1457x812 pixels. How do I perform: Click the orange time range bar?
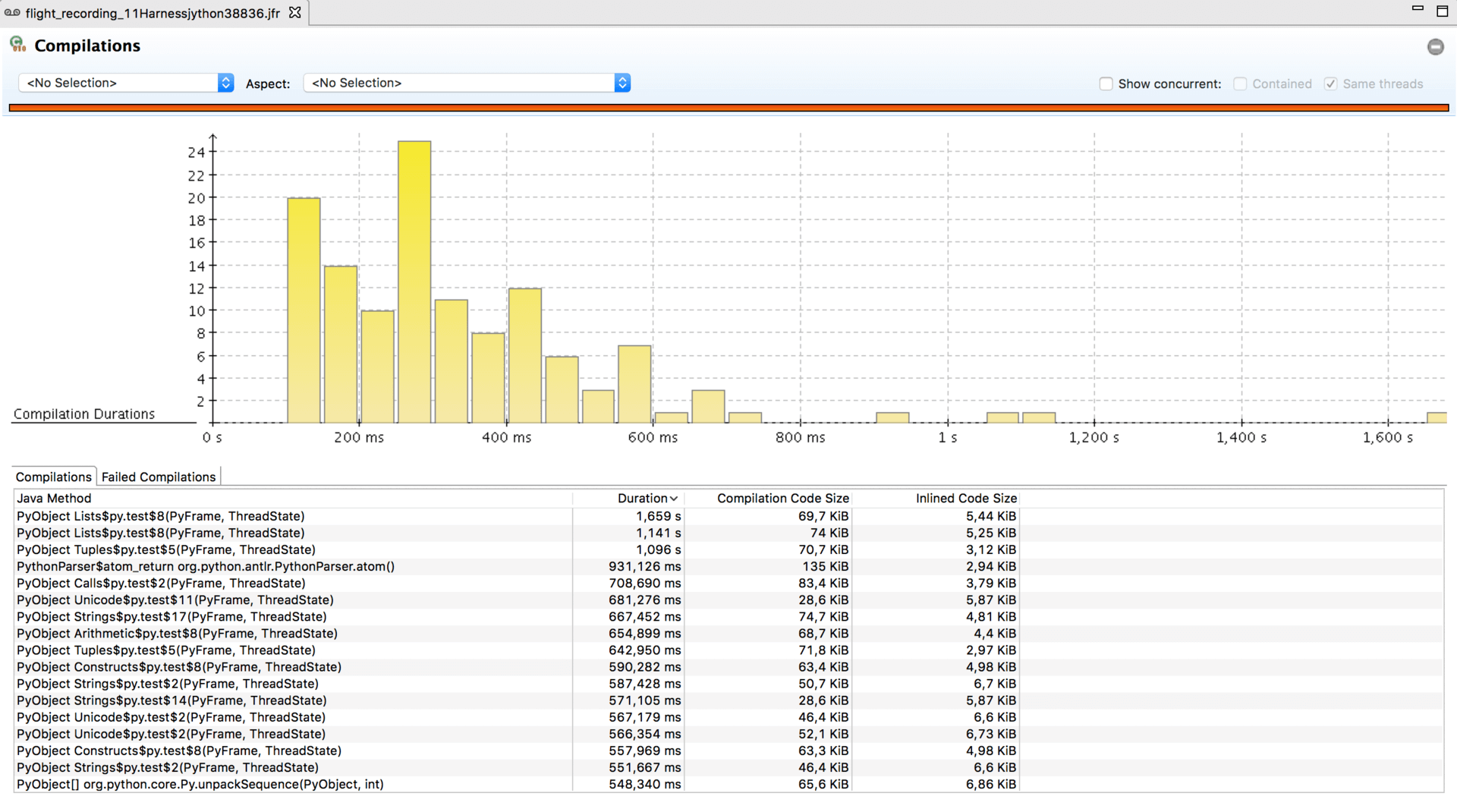point(728,108)
